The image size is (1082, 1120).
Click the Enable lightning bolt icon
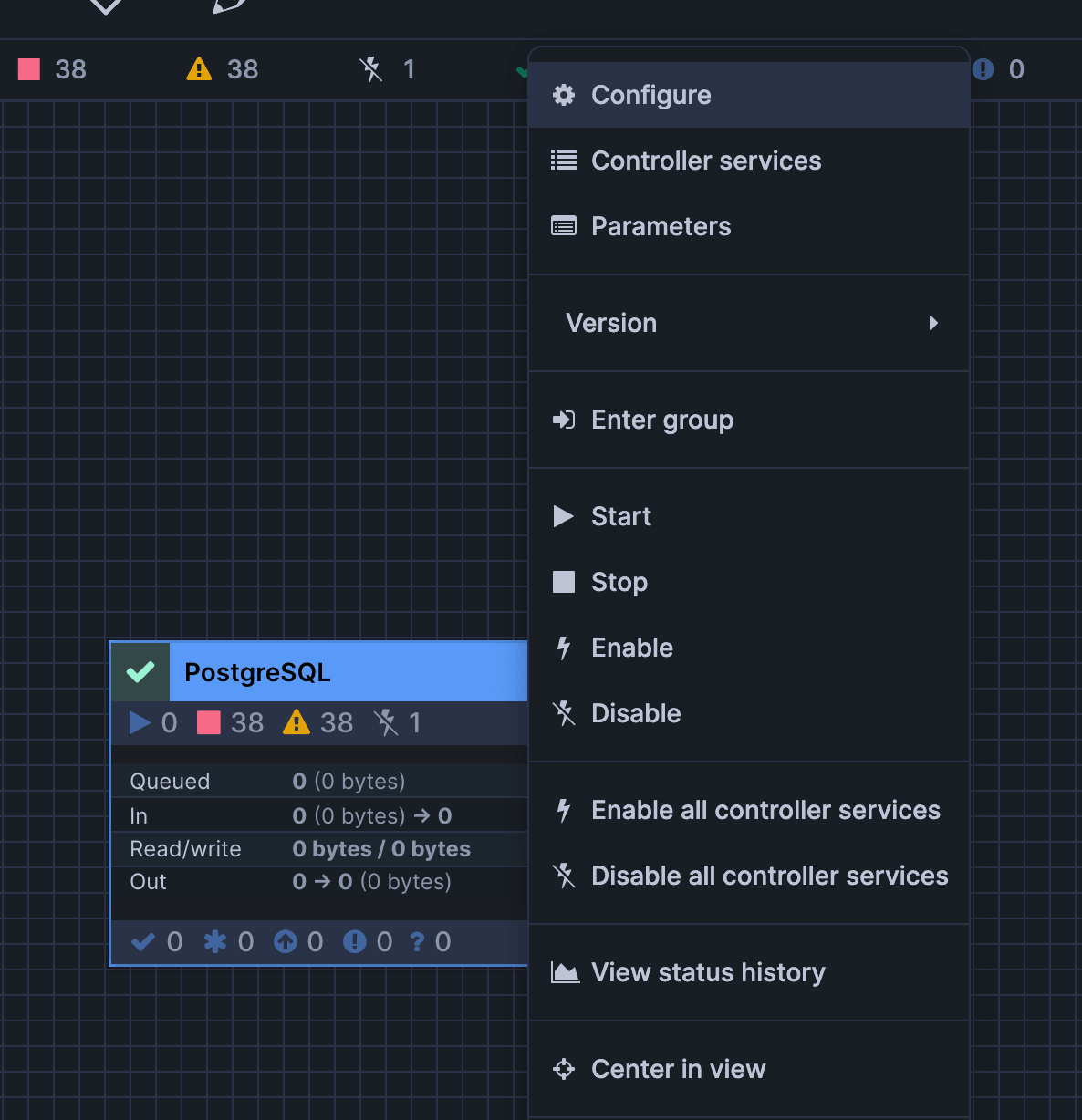point(564,648)
